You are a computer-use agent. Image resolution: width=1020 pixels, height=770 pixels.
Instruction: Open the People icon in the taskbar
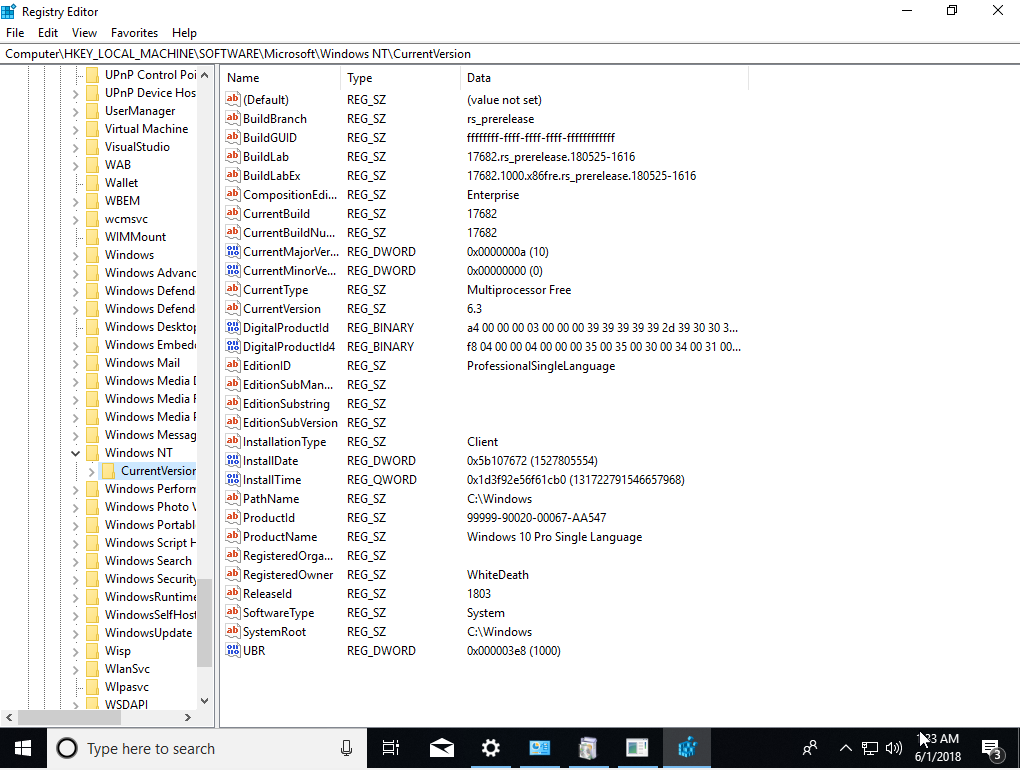click(810, 749)
